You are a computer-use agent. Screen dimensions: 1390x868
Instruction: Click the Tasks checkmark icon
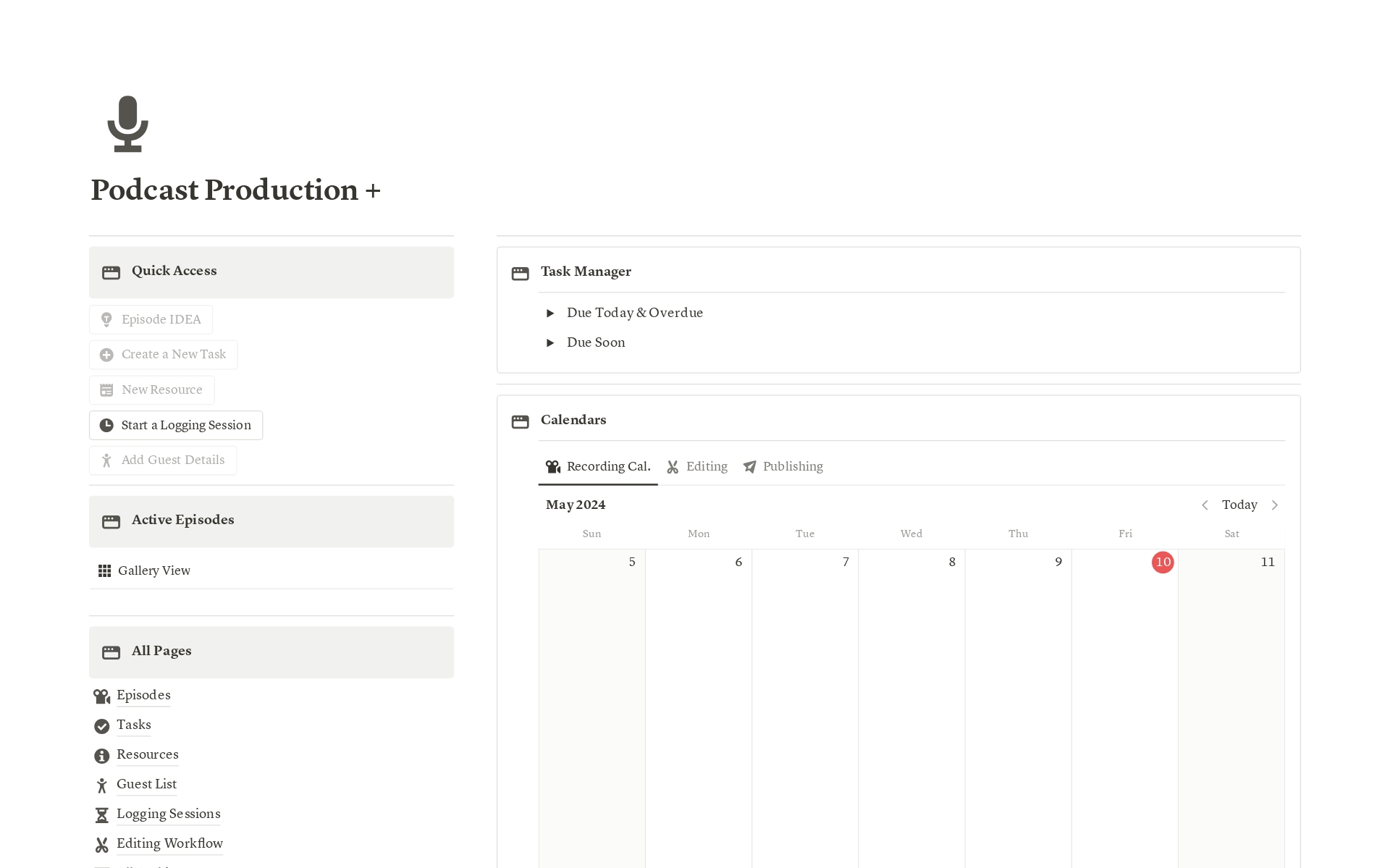[x=101, y=726]
